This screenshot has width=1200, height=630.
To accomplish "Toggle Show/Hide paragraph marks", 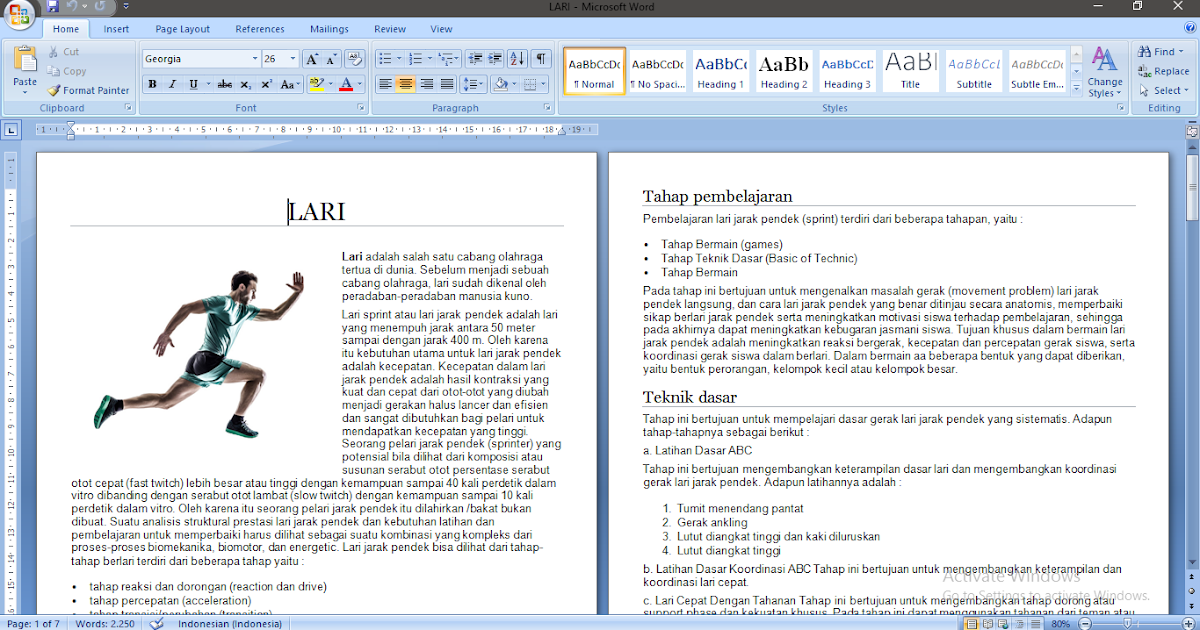I will coord(541,59).
